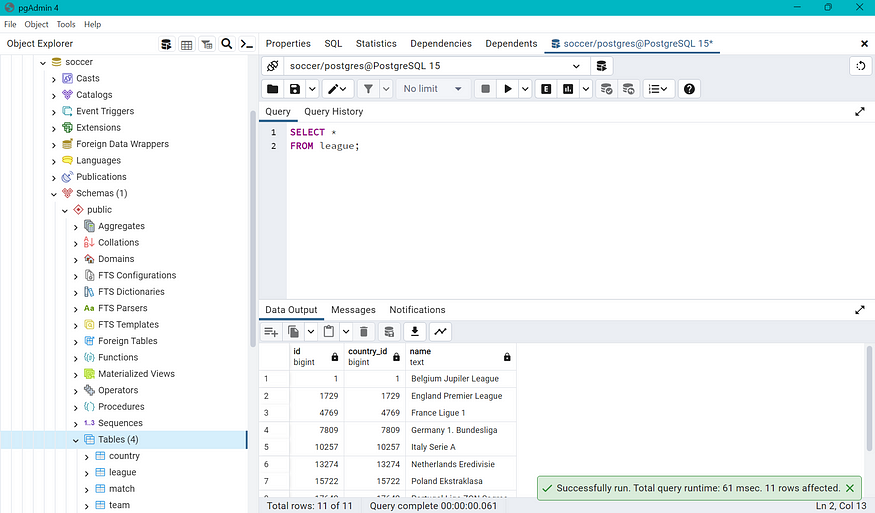Open the File menu
Image resolution: width=875 pixels, height=513 pixels.
coord(10,25)
